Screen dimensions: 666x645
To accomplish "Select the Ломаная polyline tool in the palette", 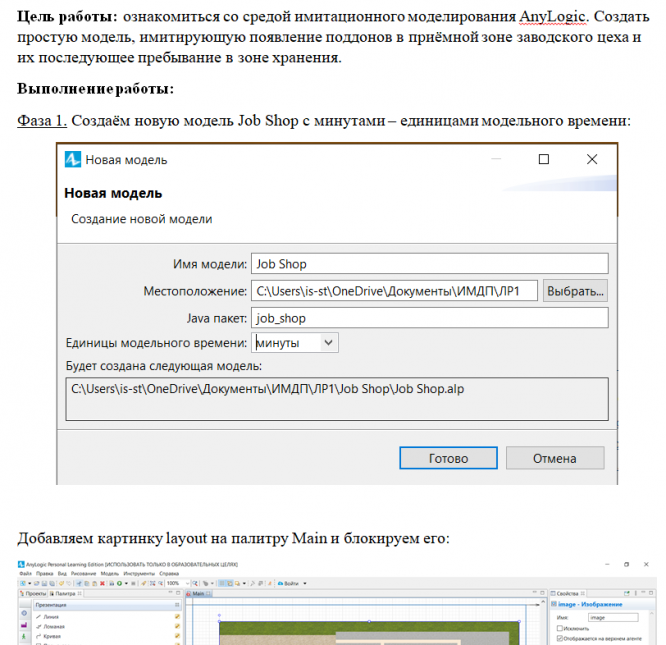I will coord(53,626).
